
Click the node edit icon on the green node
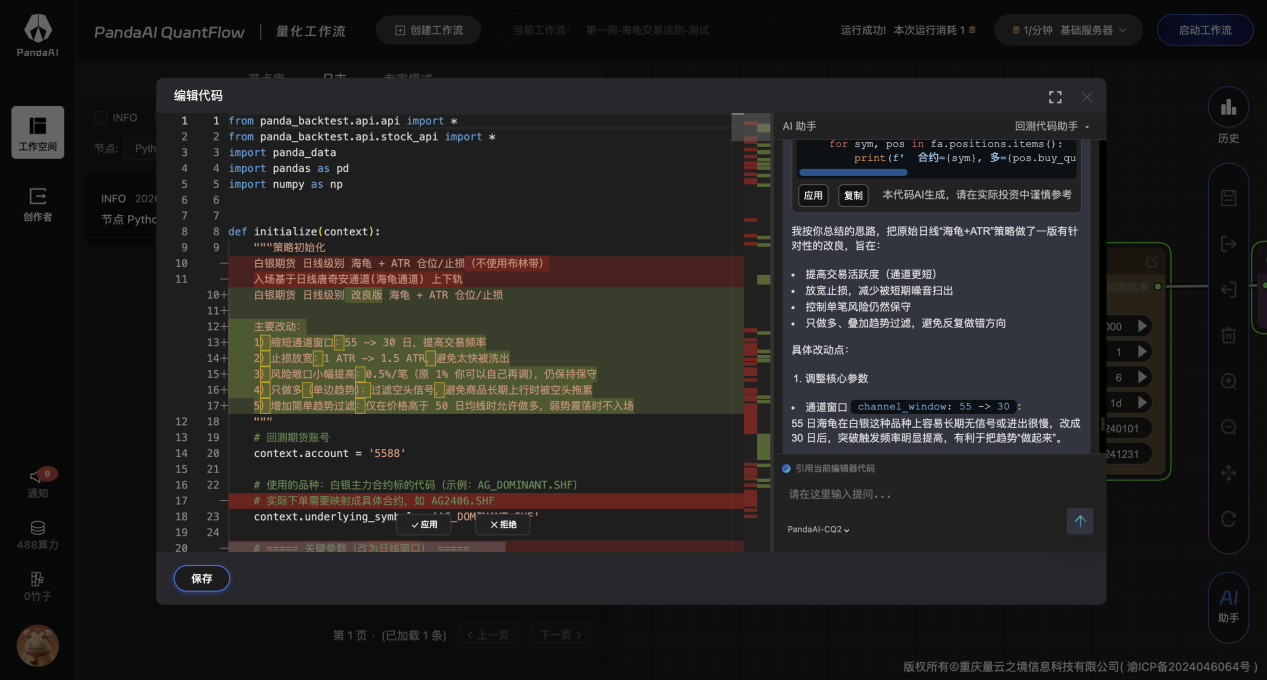[1151, 262]
